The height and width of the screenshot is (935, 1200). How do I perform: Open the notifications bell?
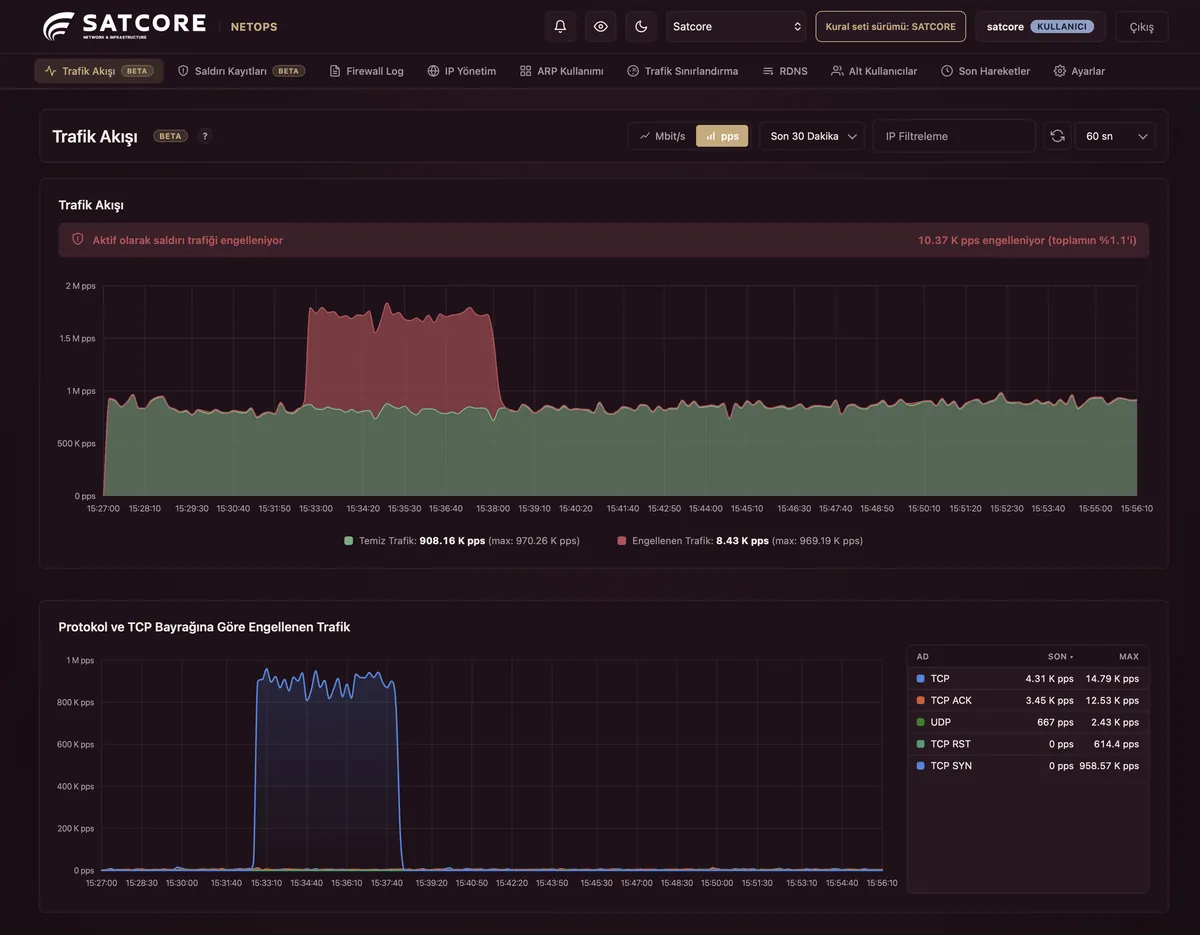[560, 27]
